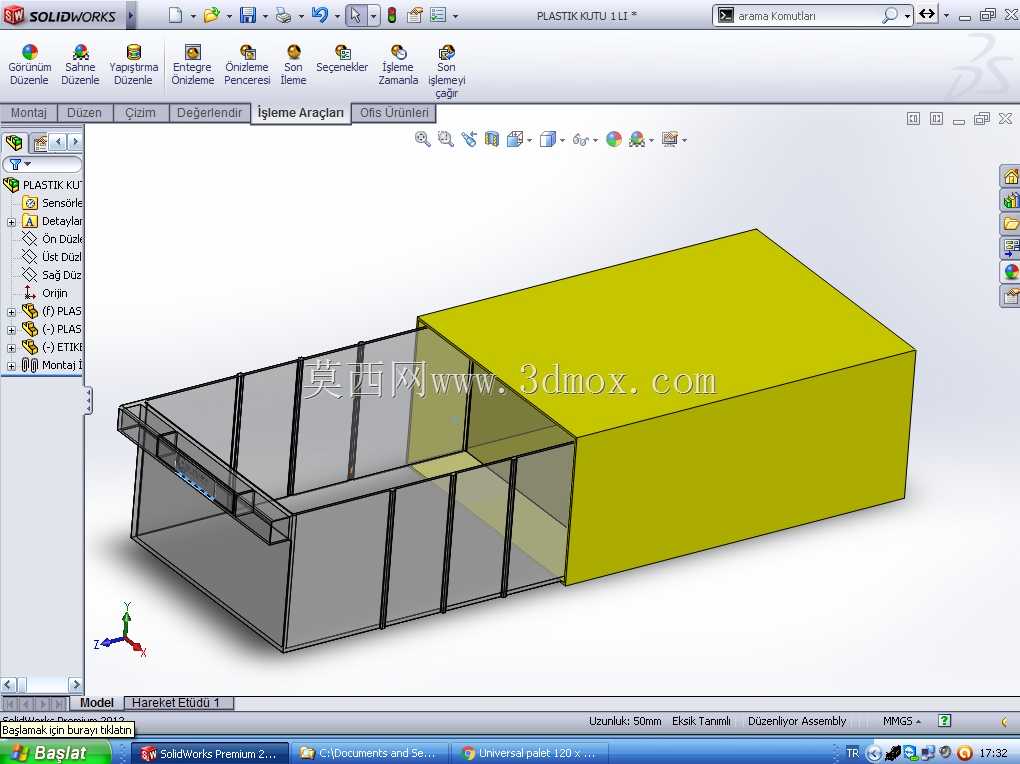Expand SolidWorks menu arrow beside logo
The width and height of the screenshot is (1020, 764).
[131, 15]
